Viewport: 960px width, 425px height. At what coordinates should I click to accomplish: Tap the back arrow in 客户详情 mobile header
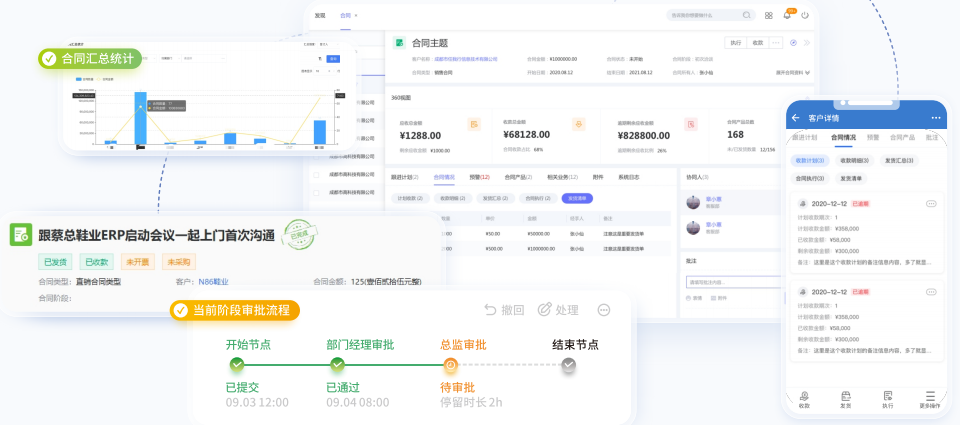click(796, 118)
